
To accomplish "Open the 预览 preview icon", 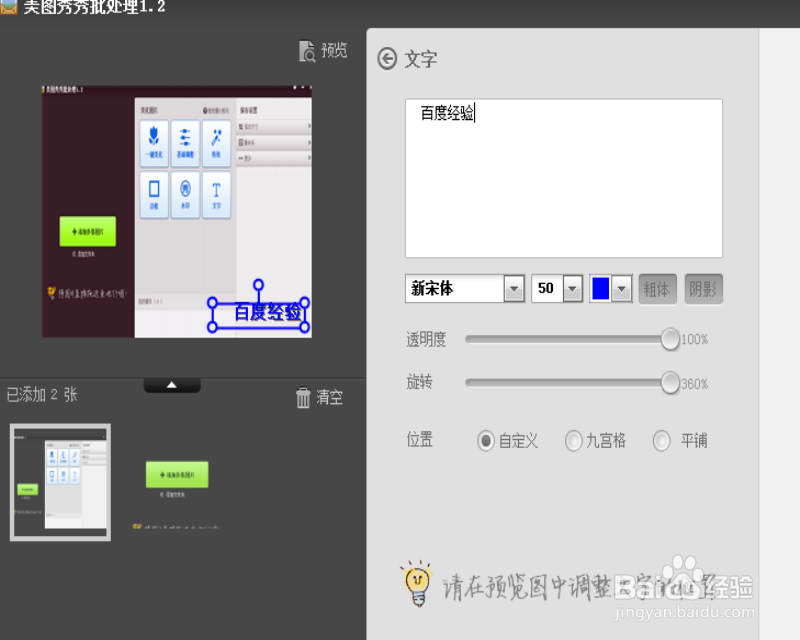I will point(307,51).
